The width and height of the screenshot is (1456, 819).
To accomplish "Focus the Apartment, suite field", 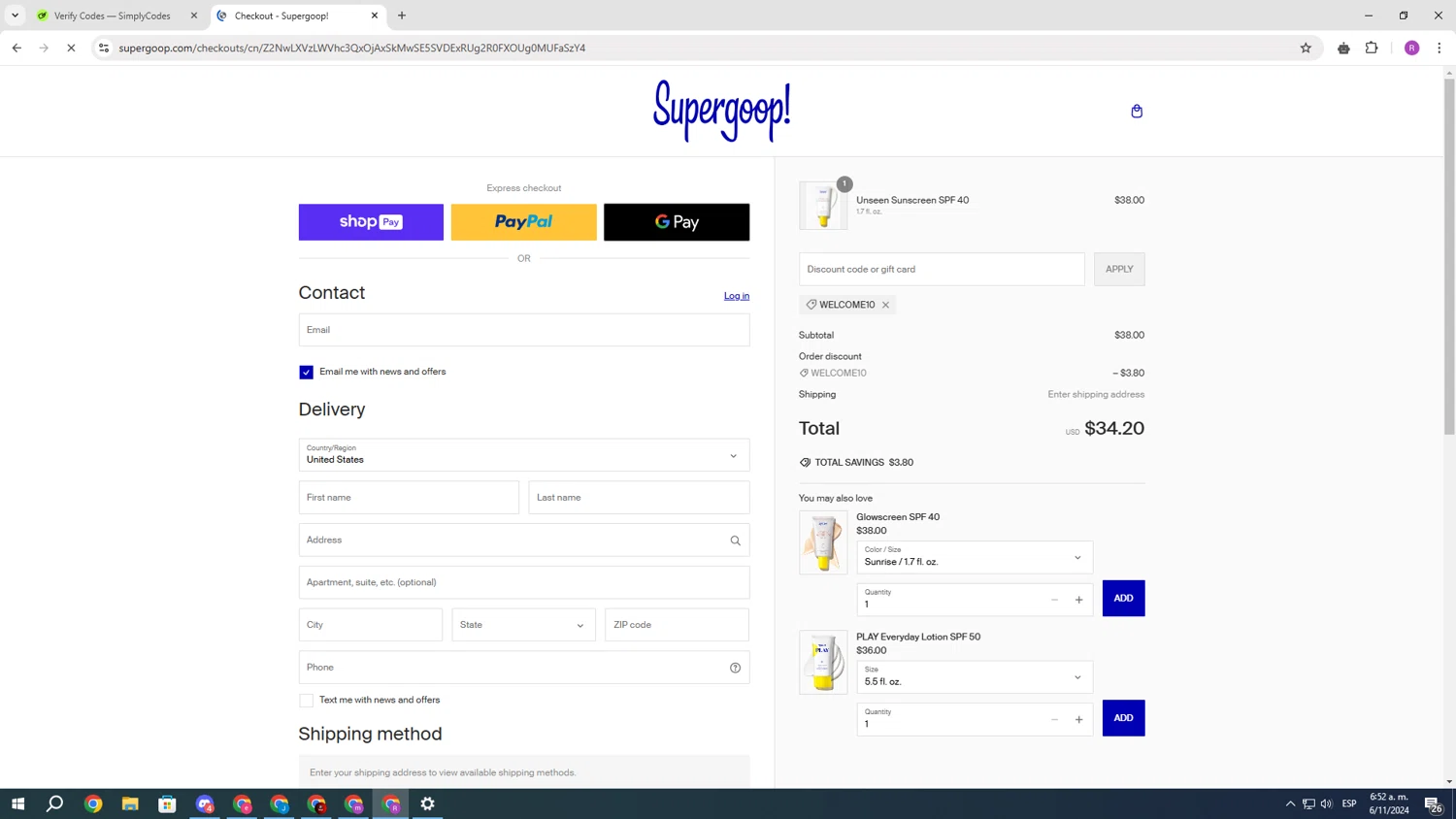I will (524, 582).
